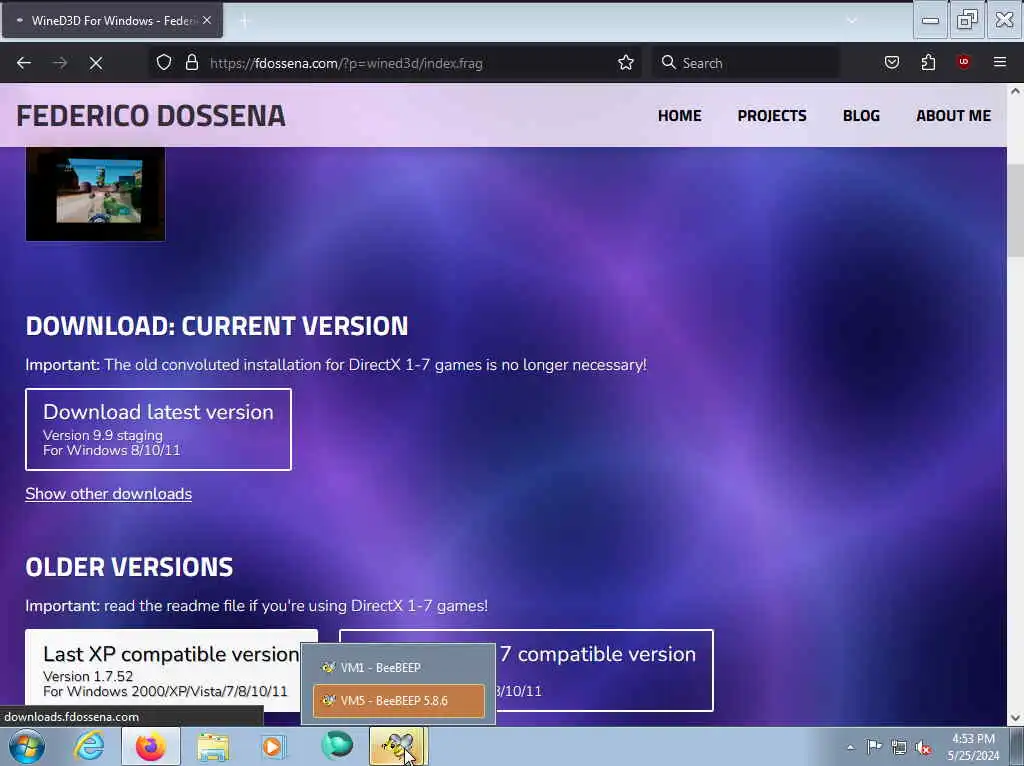1024x766 pixels.
Task: Click the downloads.fdossena.com status text
Action: (71, 716)
